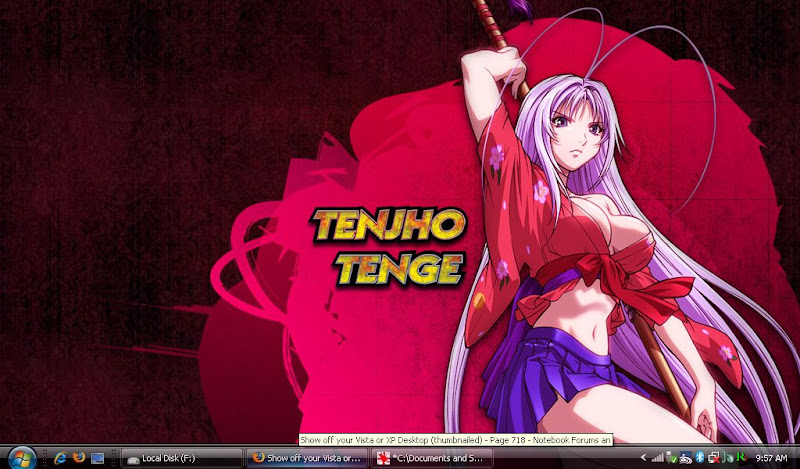Click the Show Desktop quick launch icon
This screenshot has height=469, width=800.
click(x=97, y=458)
